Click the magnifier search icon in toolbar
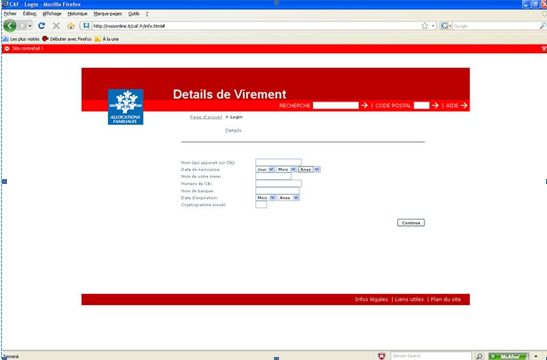The height and width of the screenshot is (360, 547). click(543, 26)
